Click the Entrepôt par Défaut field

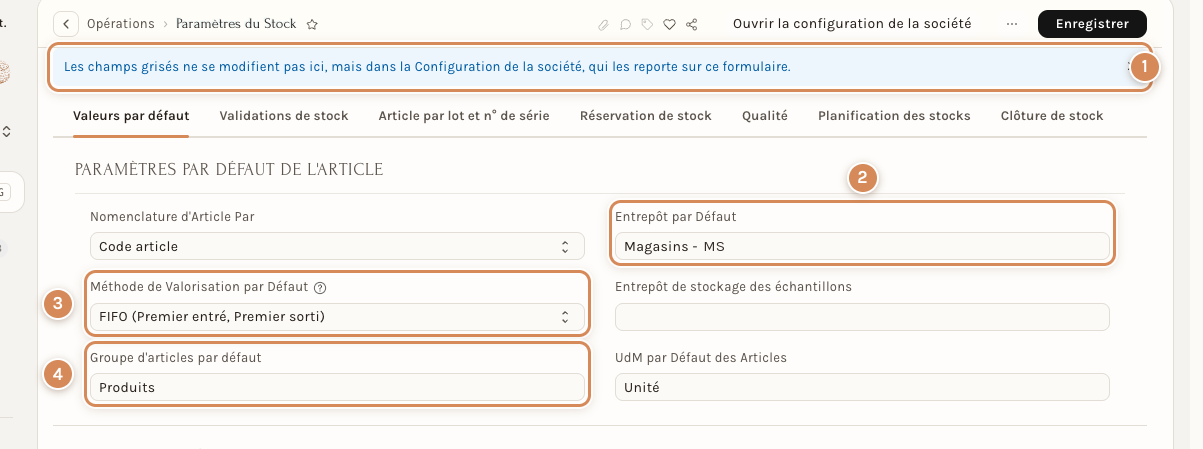click(x=862, y=246)
